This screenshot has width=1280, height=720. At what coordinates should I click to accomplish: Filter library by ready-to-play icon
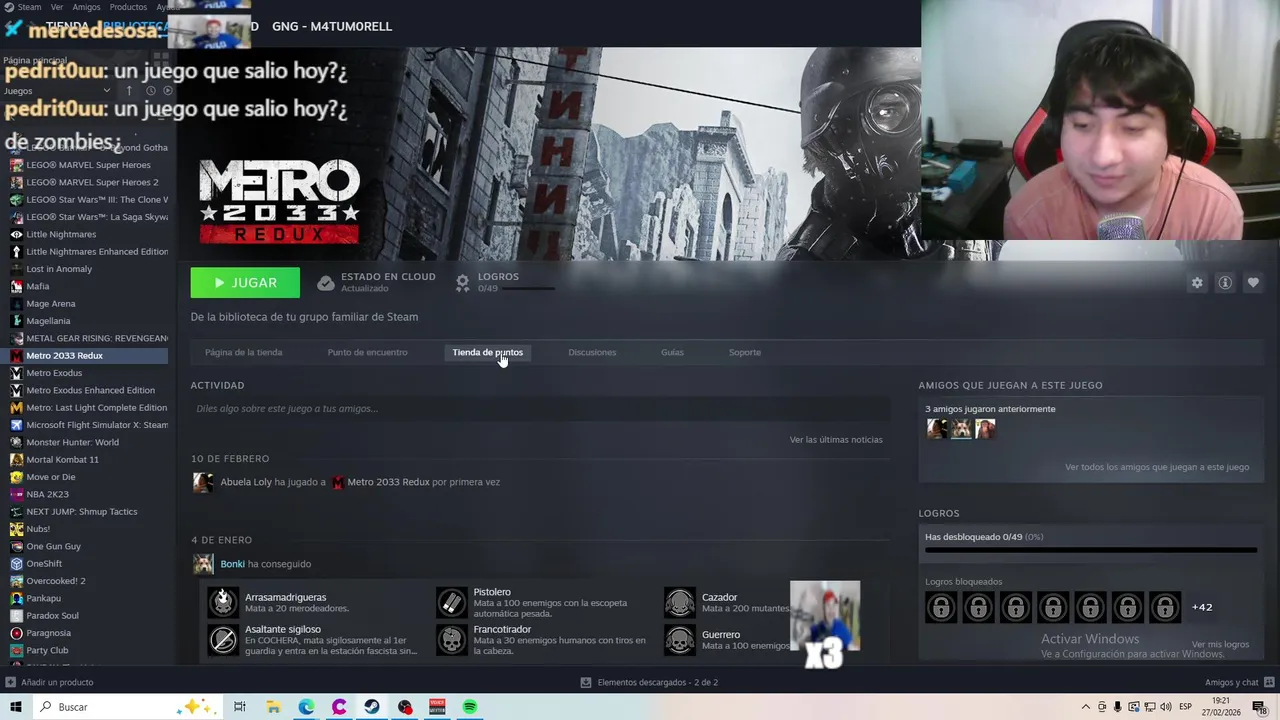point(168,91)
